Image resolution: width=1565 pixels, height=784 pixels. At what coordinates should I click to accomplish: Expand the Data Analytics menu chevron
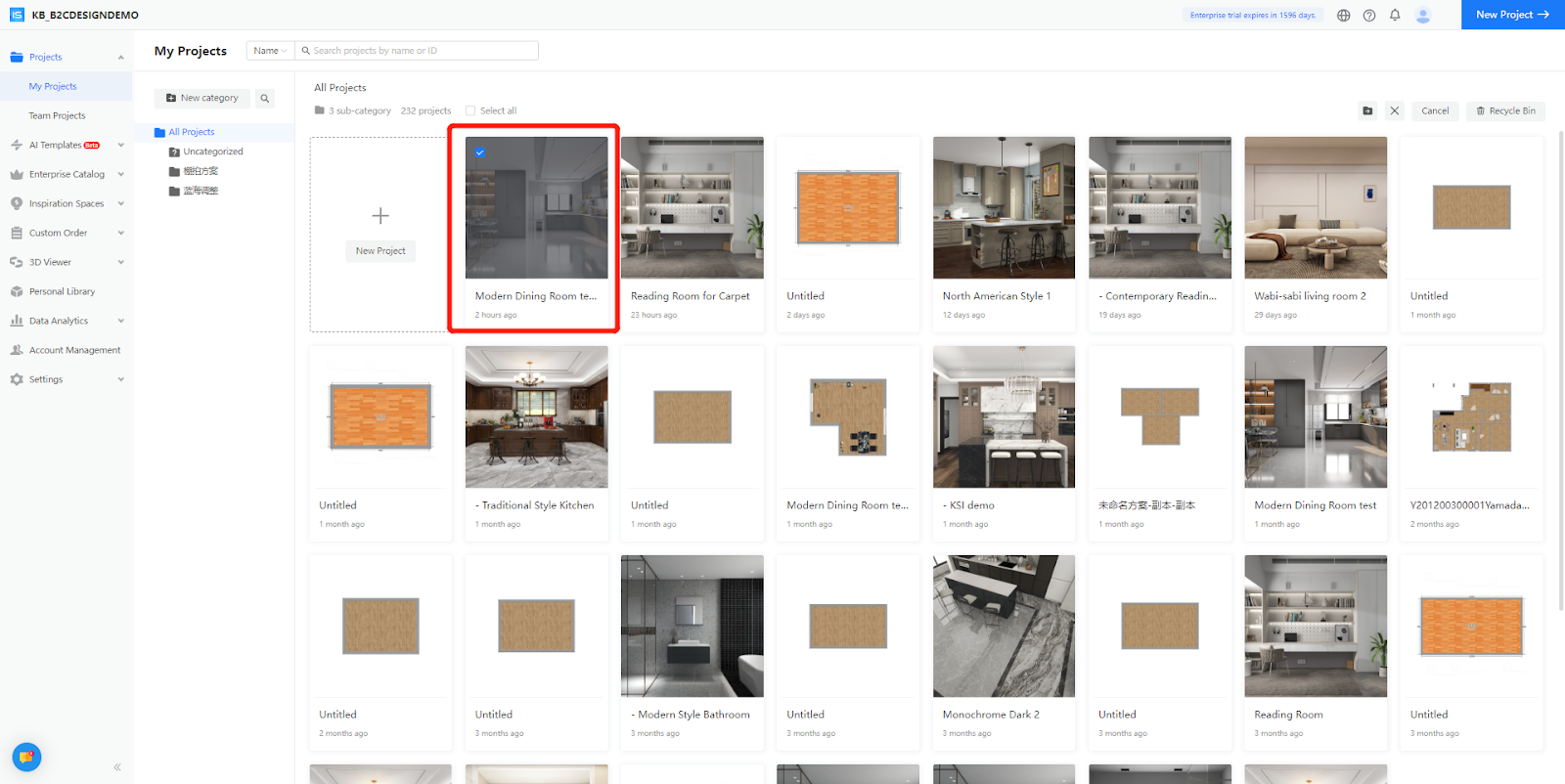[x=120, y=321]
